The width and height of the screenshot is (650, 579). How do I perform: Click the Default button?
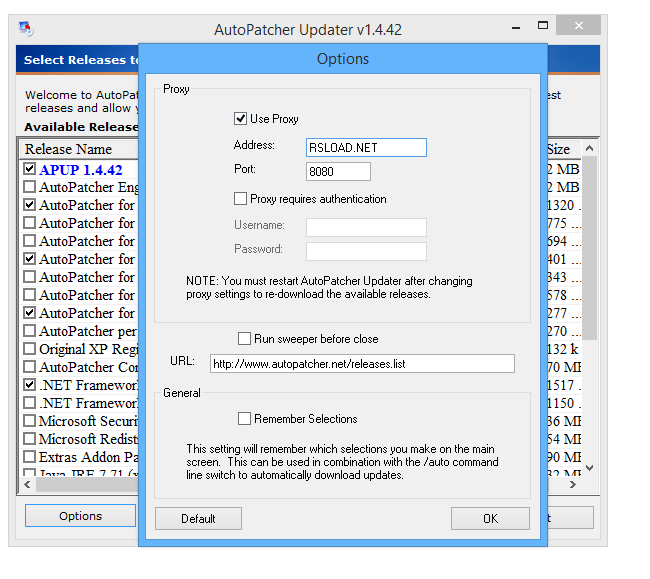tap(198, 518)
